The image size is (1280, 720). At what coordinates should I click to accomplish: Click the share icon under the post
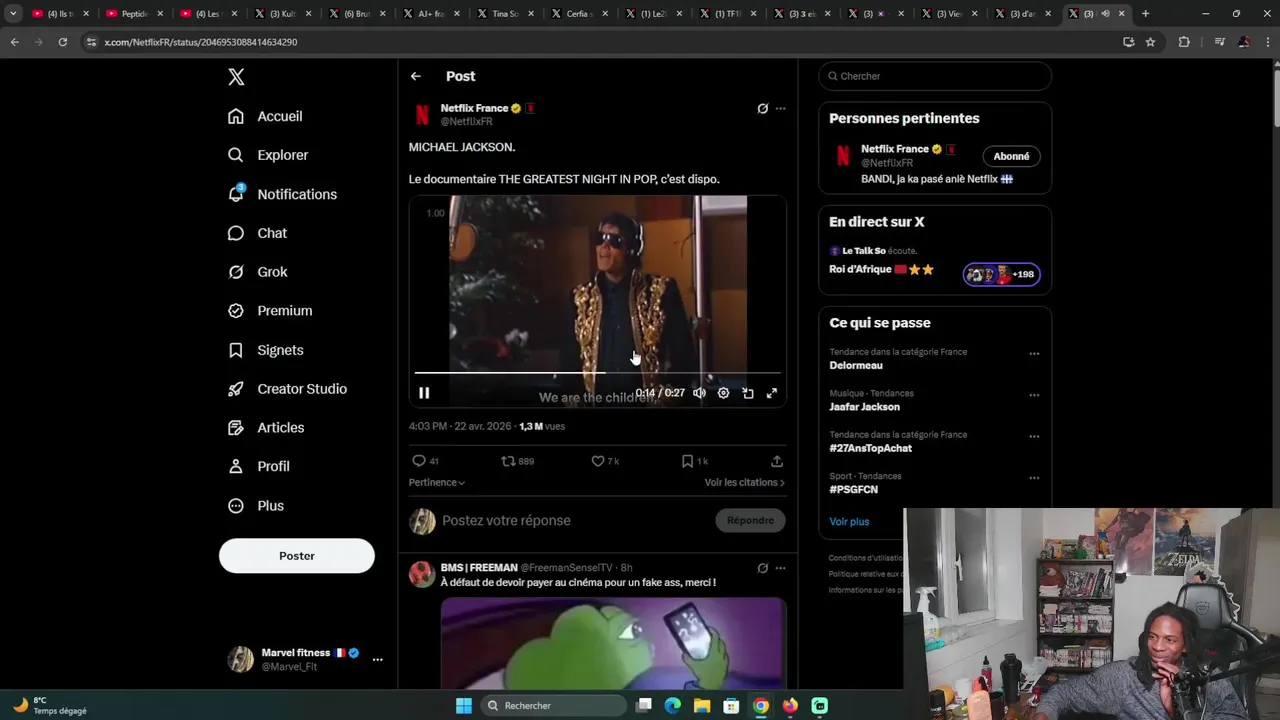pyautogui.click(x=777, y=461)
